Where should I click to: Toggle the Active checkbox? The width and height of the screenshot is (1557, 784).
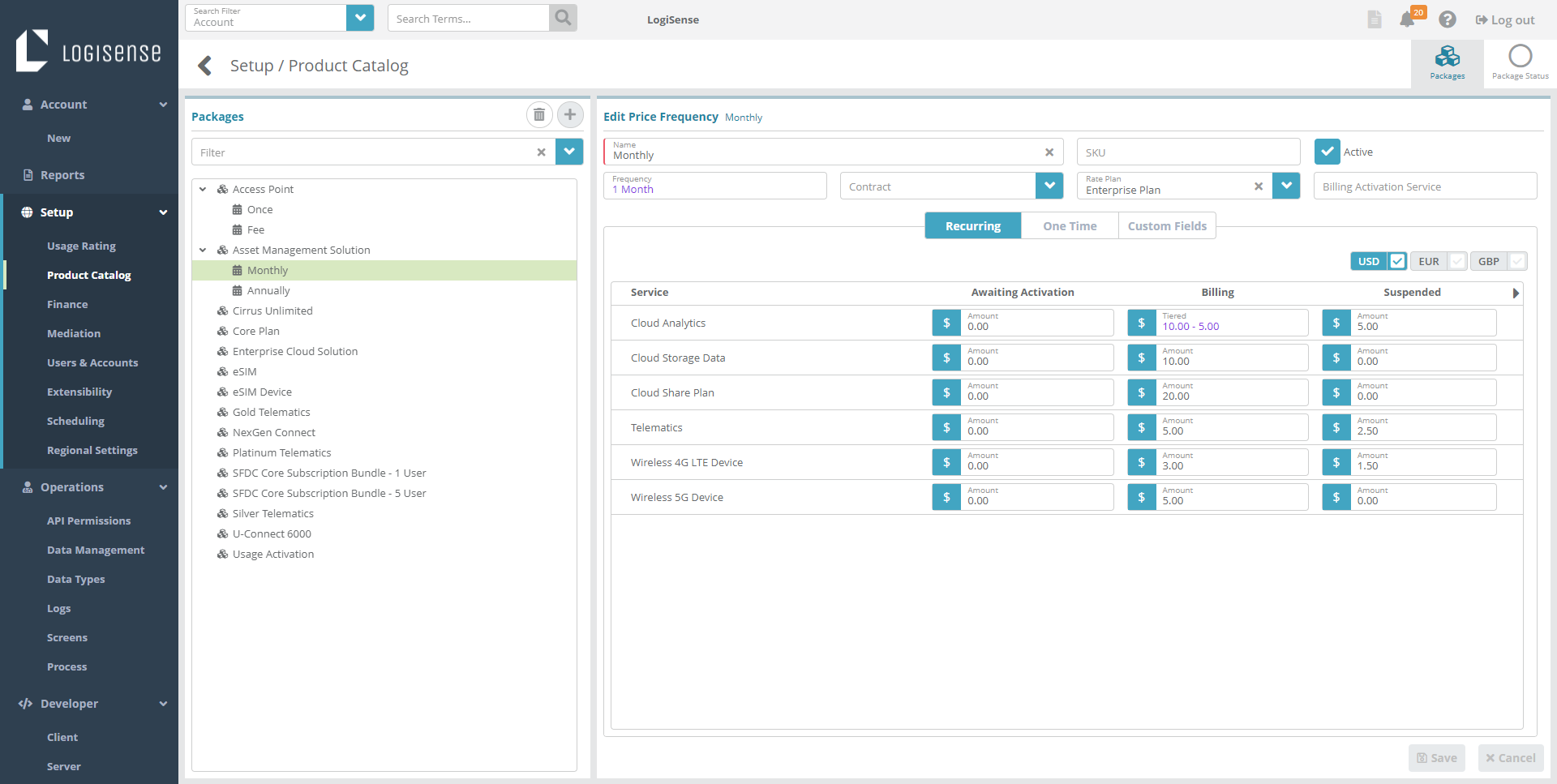point(1327,152)
